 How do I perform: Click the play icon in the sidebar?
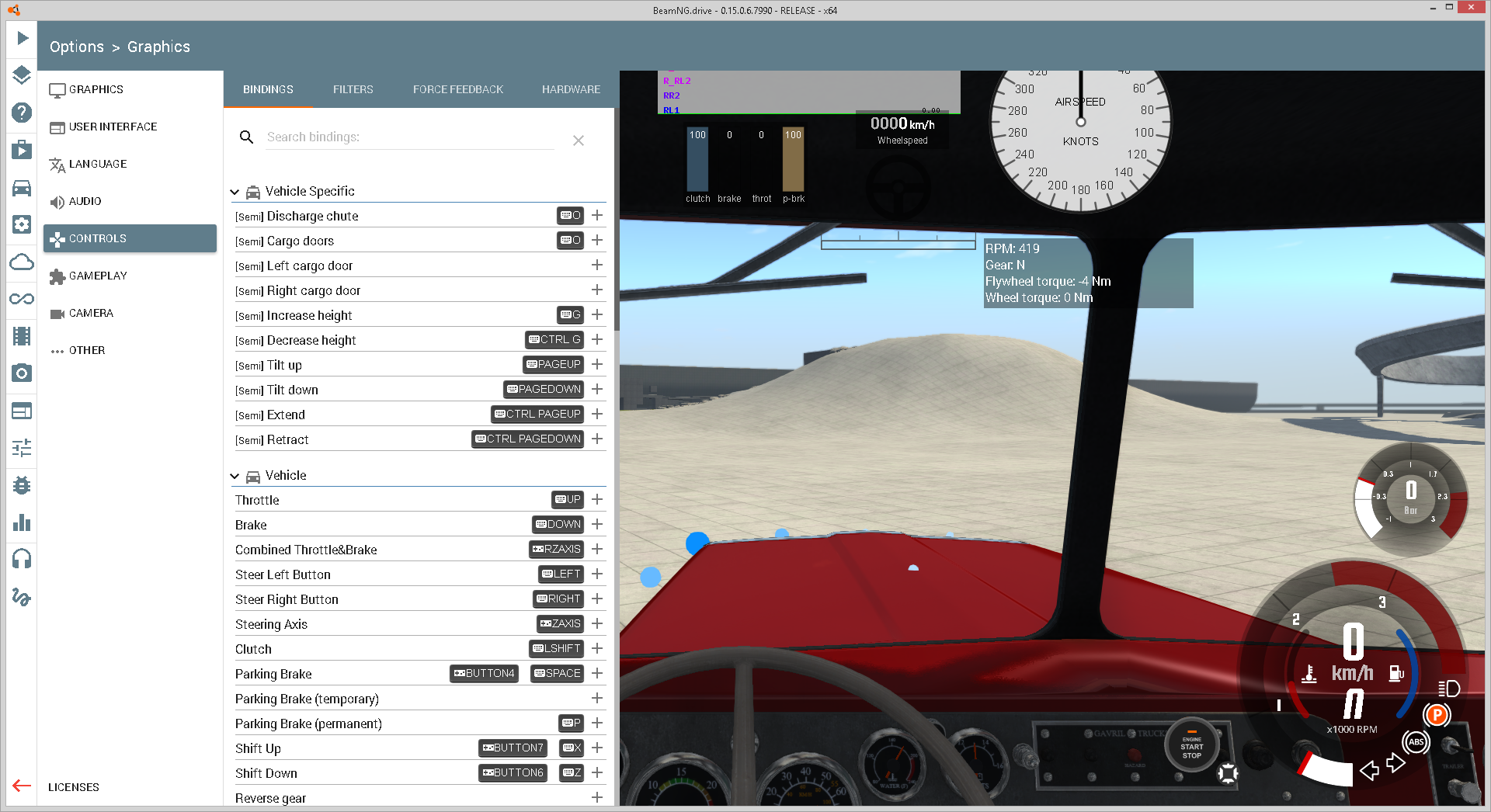pyautogui.click(x=22, y=38)
